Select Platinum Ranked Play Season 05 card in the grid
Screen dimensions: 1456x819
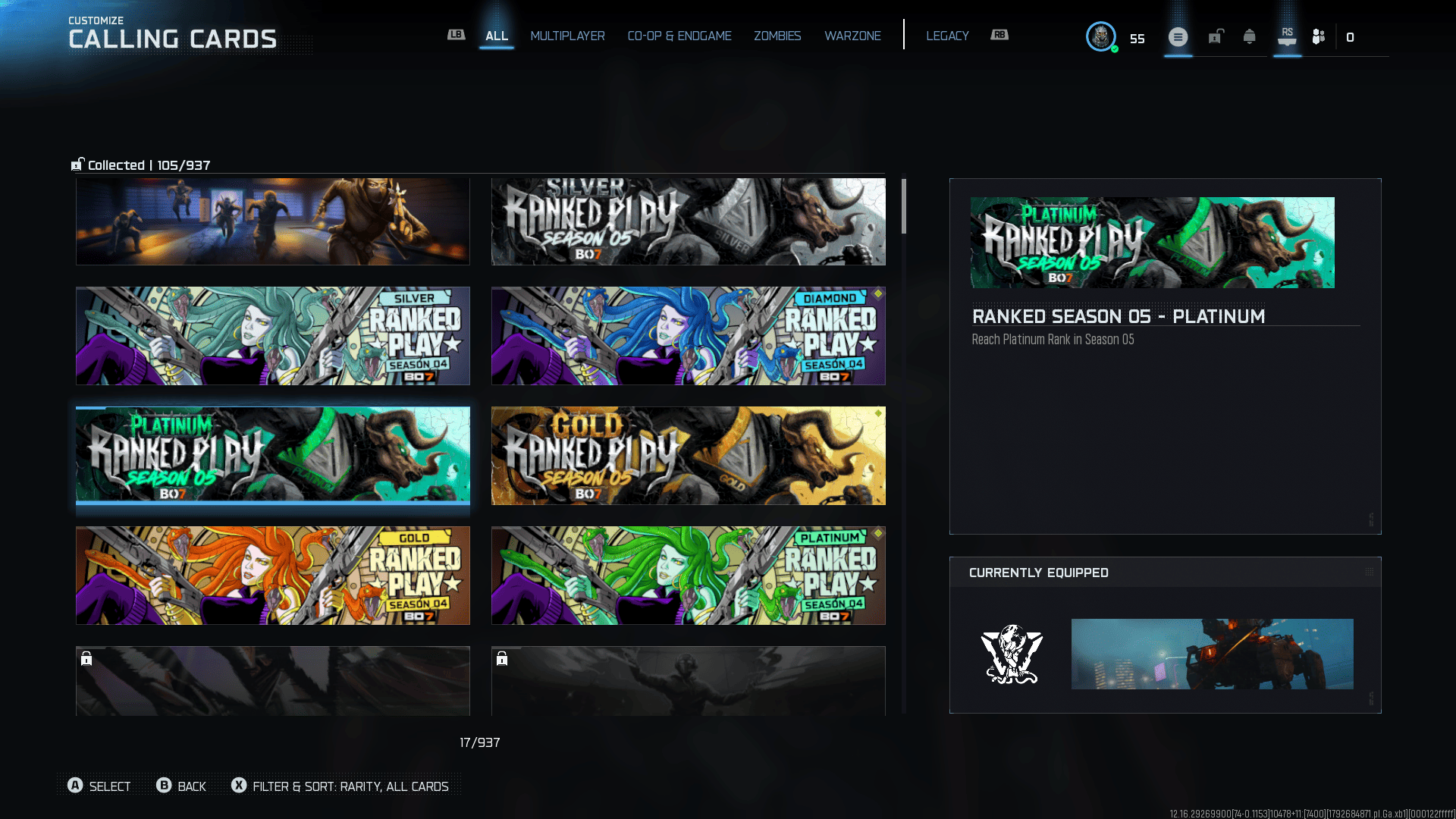click(273, 456)
